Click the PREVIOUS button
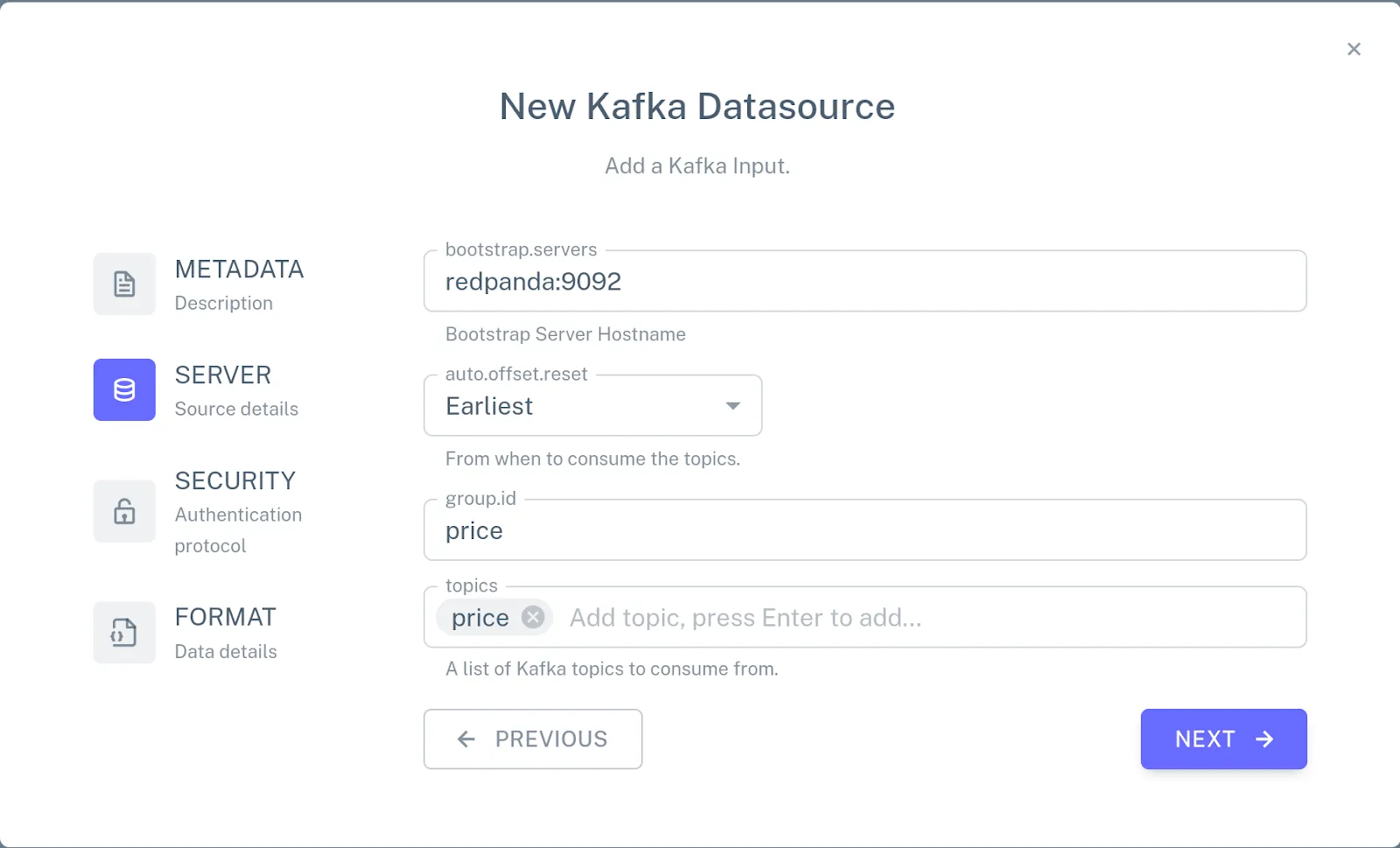 (532, 739)
